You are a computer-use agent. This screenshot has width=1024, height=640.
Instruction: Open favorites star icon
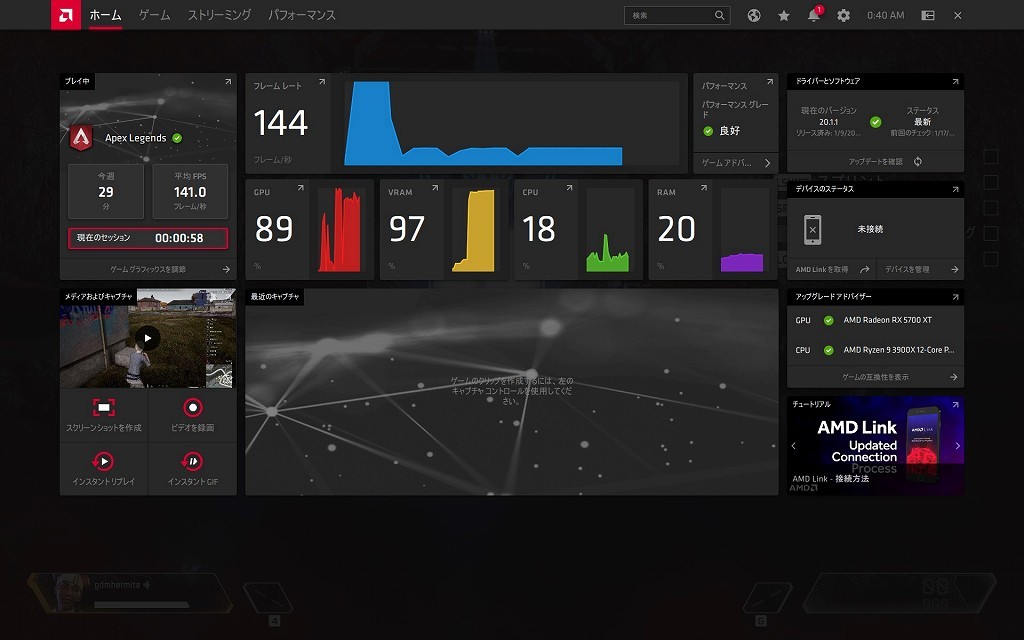(x=784, y=16)
